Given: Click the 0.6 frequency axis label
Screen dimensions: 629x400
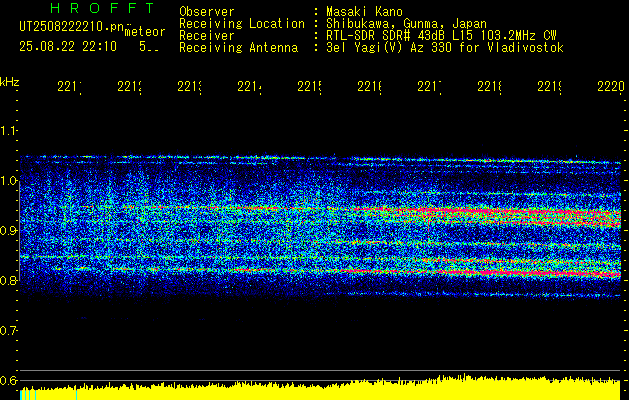Looking at the screenshot, I should tap(9, 380).
